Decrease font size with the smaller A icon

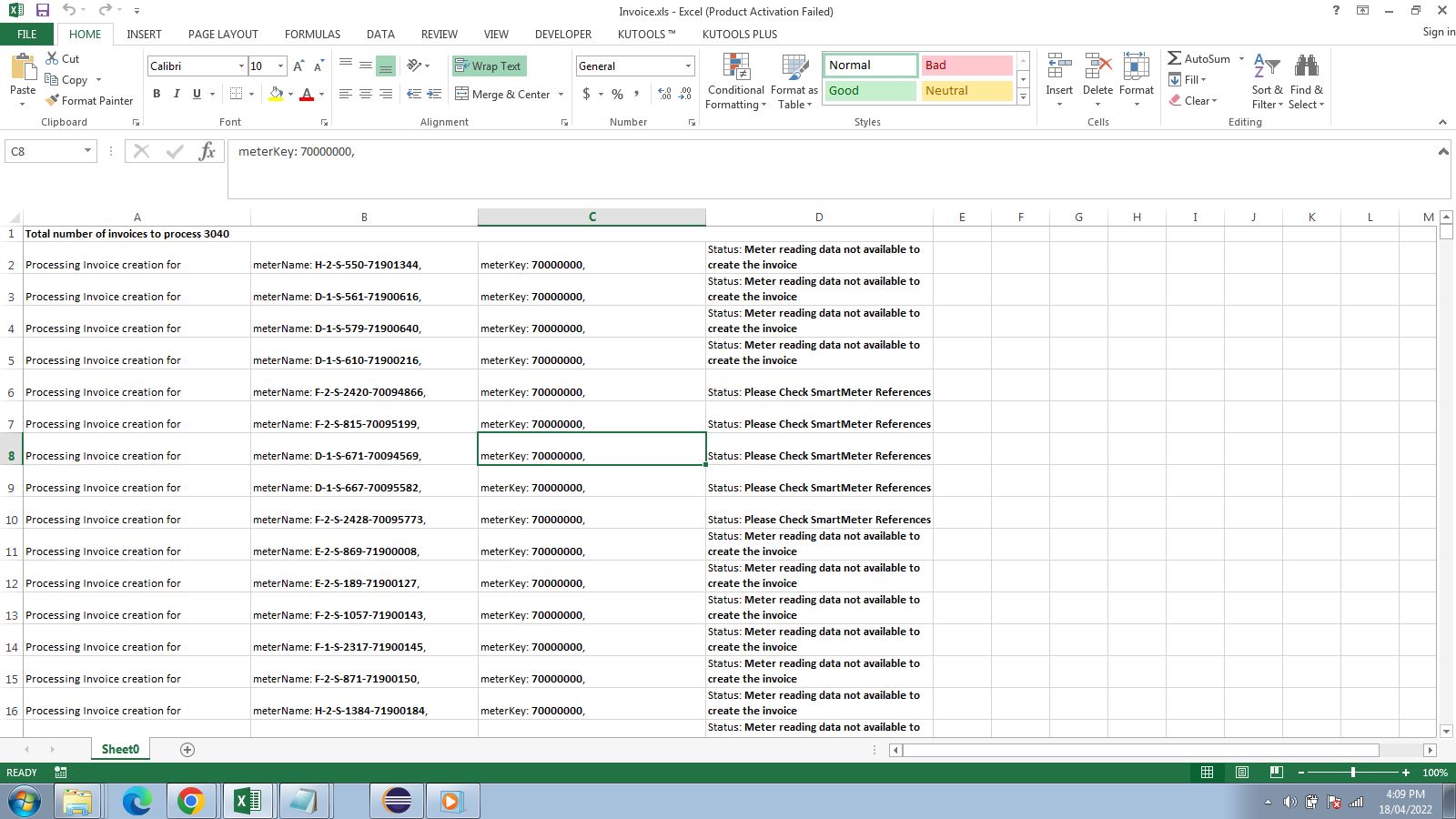point(318,66)
